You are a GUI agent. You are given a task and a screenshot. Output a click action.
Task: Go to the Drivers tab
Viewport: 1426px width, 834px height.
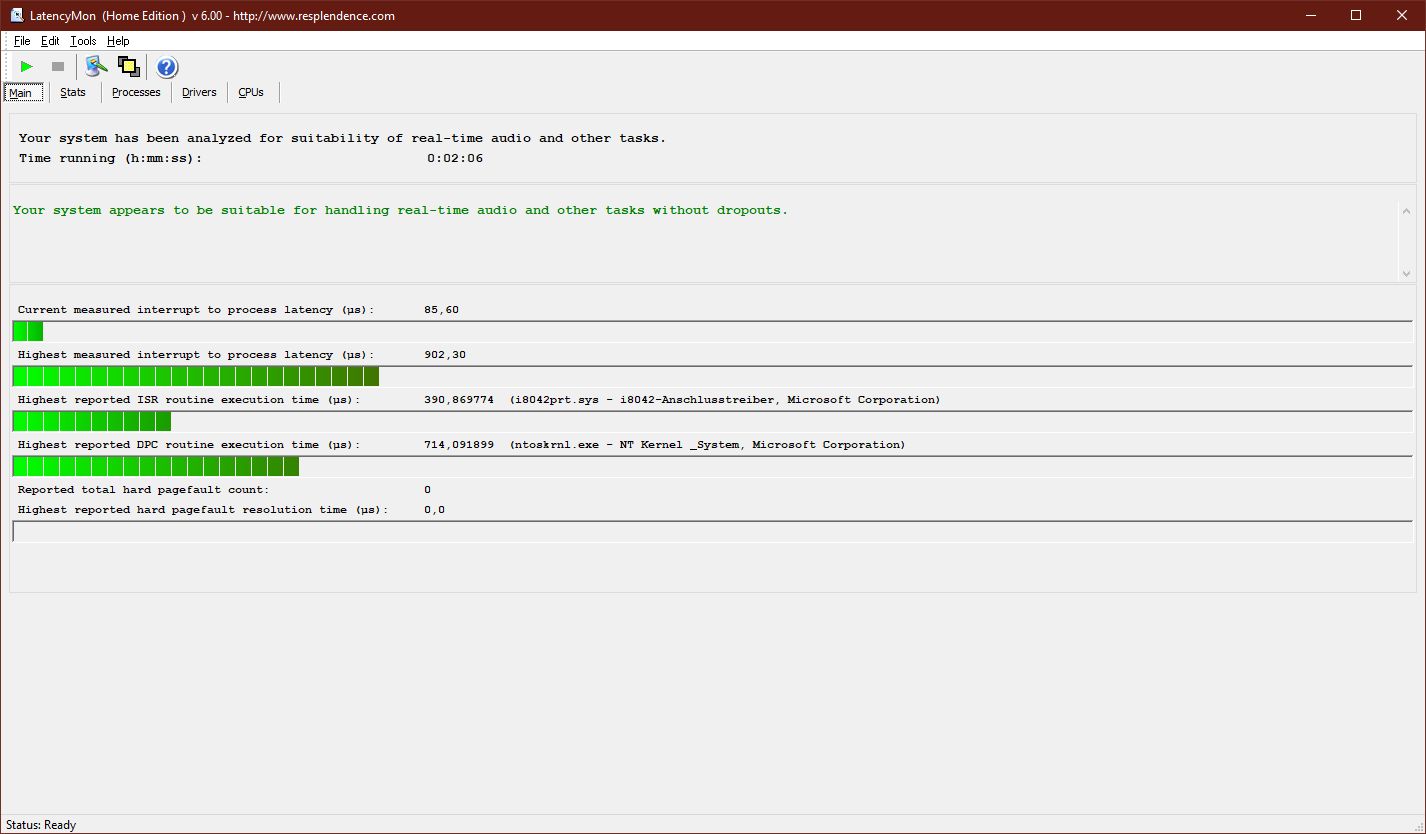pos(199,92)
